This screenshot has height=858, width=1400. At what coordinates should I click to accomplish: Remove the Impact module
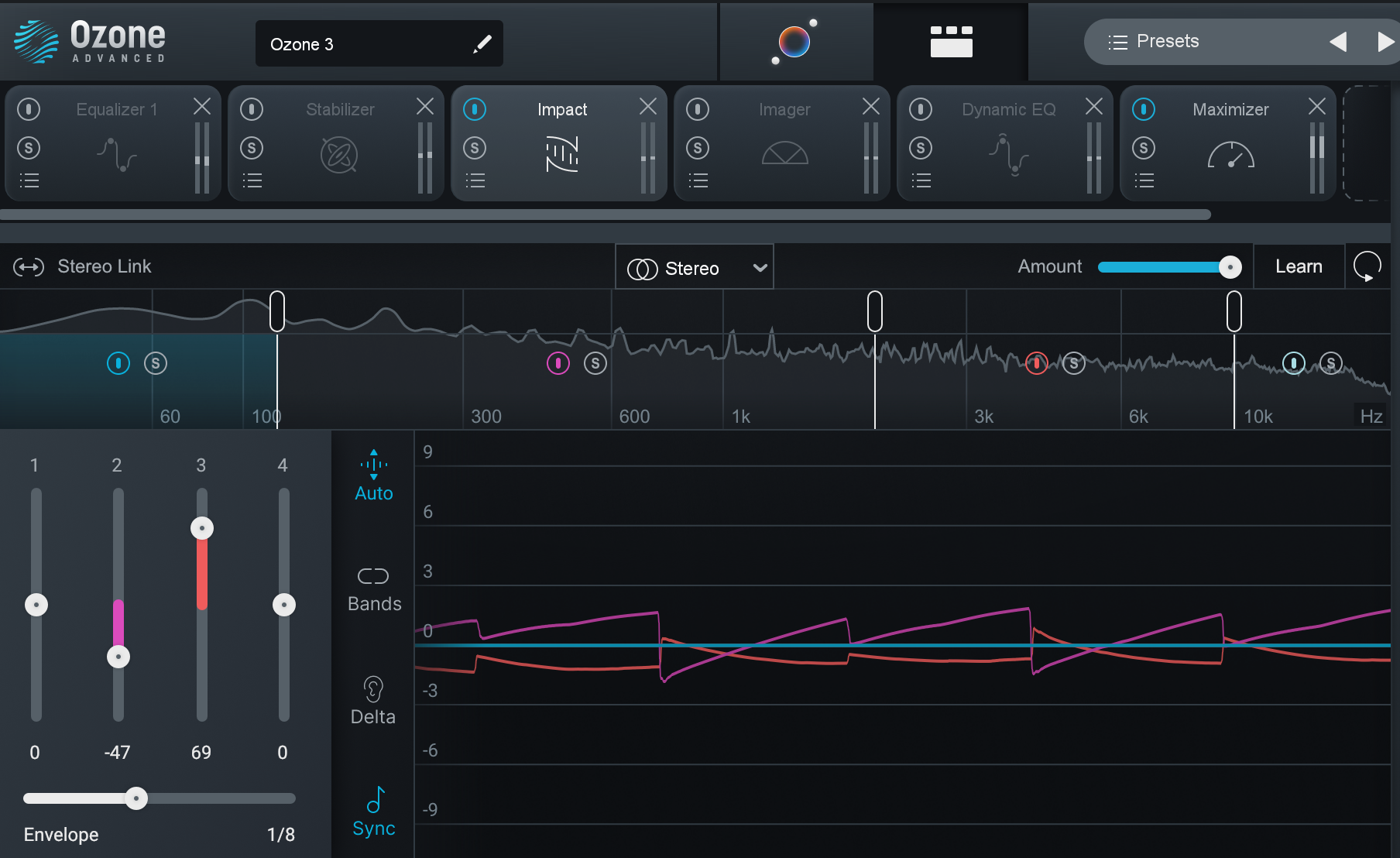(648, 107)
